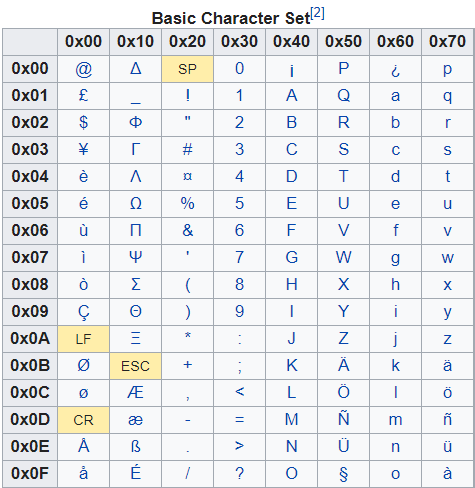Click the highlighted ESC cell

point(135,366)
